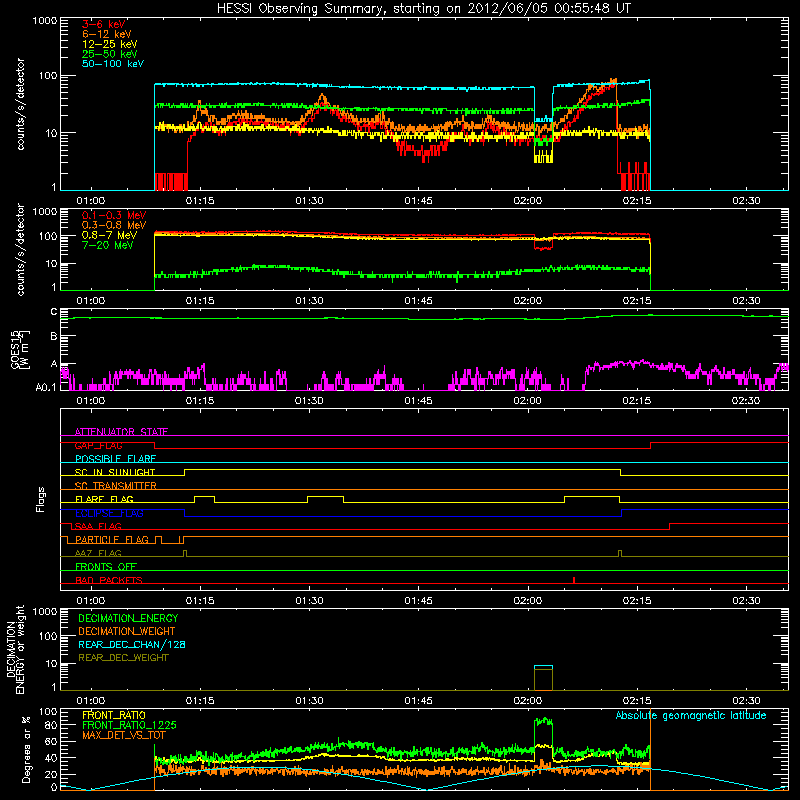This screenshot has height=800, width=800.
Task: Click the DECIMATION_WEIGHT legend label
Action: click(x=127, y=631)
